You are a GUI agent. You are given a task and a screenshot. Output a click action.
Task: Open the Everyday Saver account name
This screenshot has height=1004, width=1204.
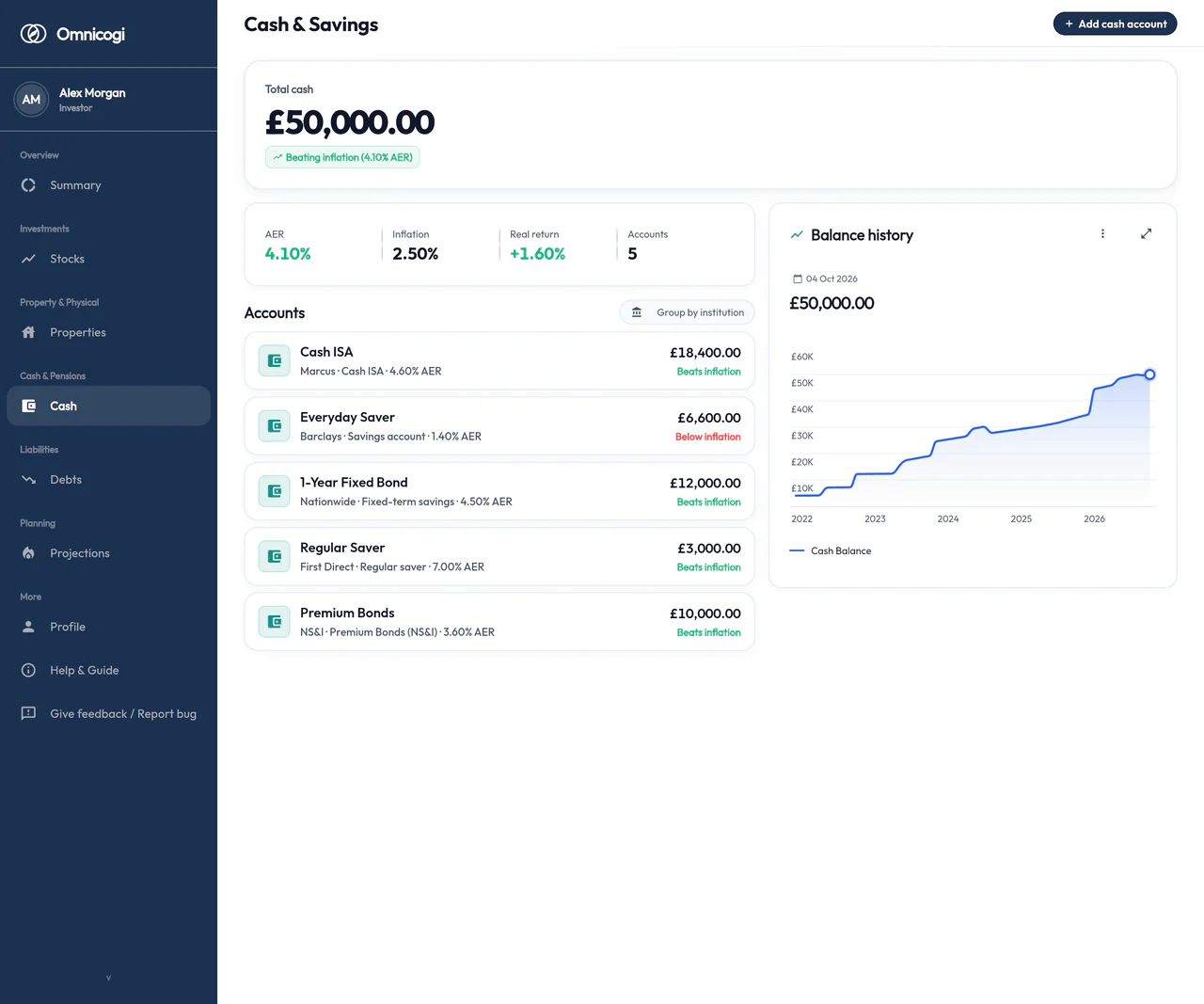(347, 418)
